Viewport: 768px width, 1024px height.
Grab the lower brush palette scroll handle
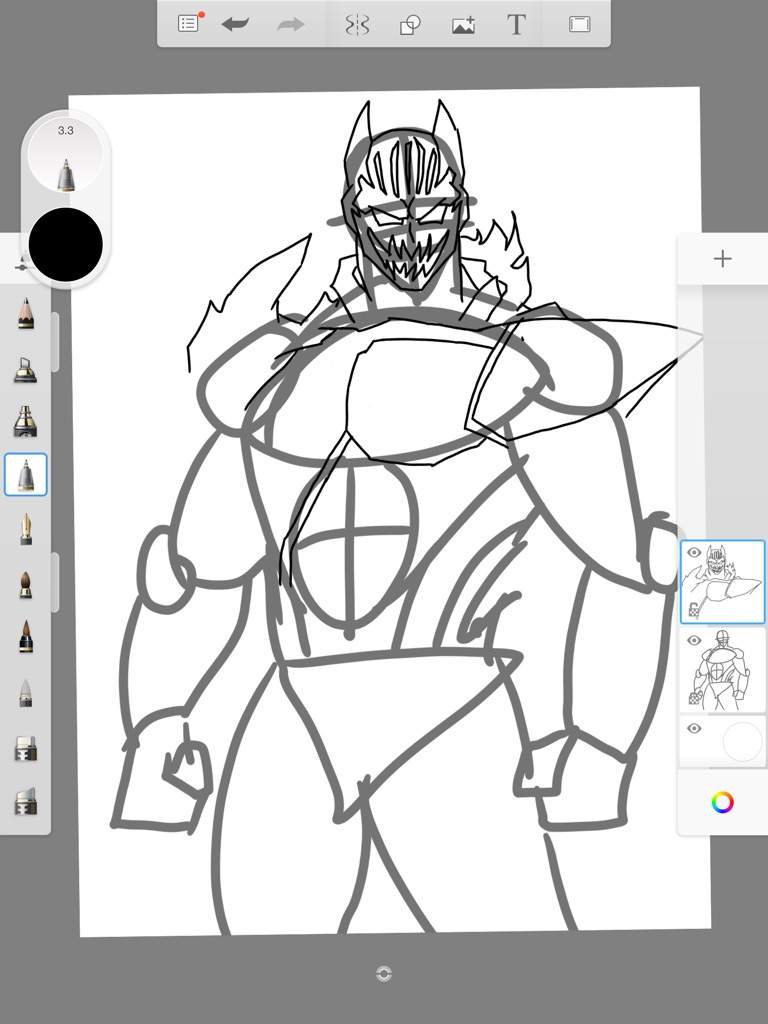point(55,582)
